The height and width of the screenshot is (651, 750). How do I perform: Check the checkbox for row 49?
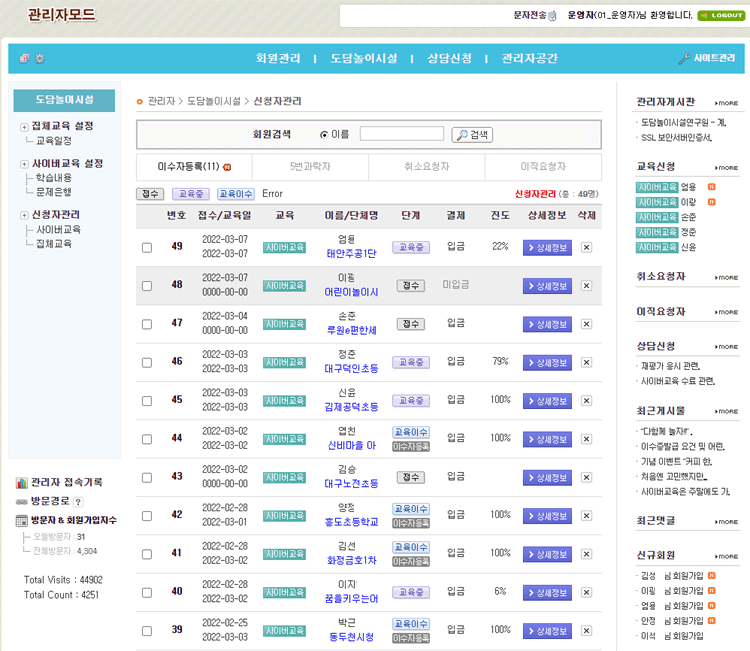point(147,247)
